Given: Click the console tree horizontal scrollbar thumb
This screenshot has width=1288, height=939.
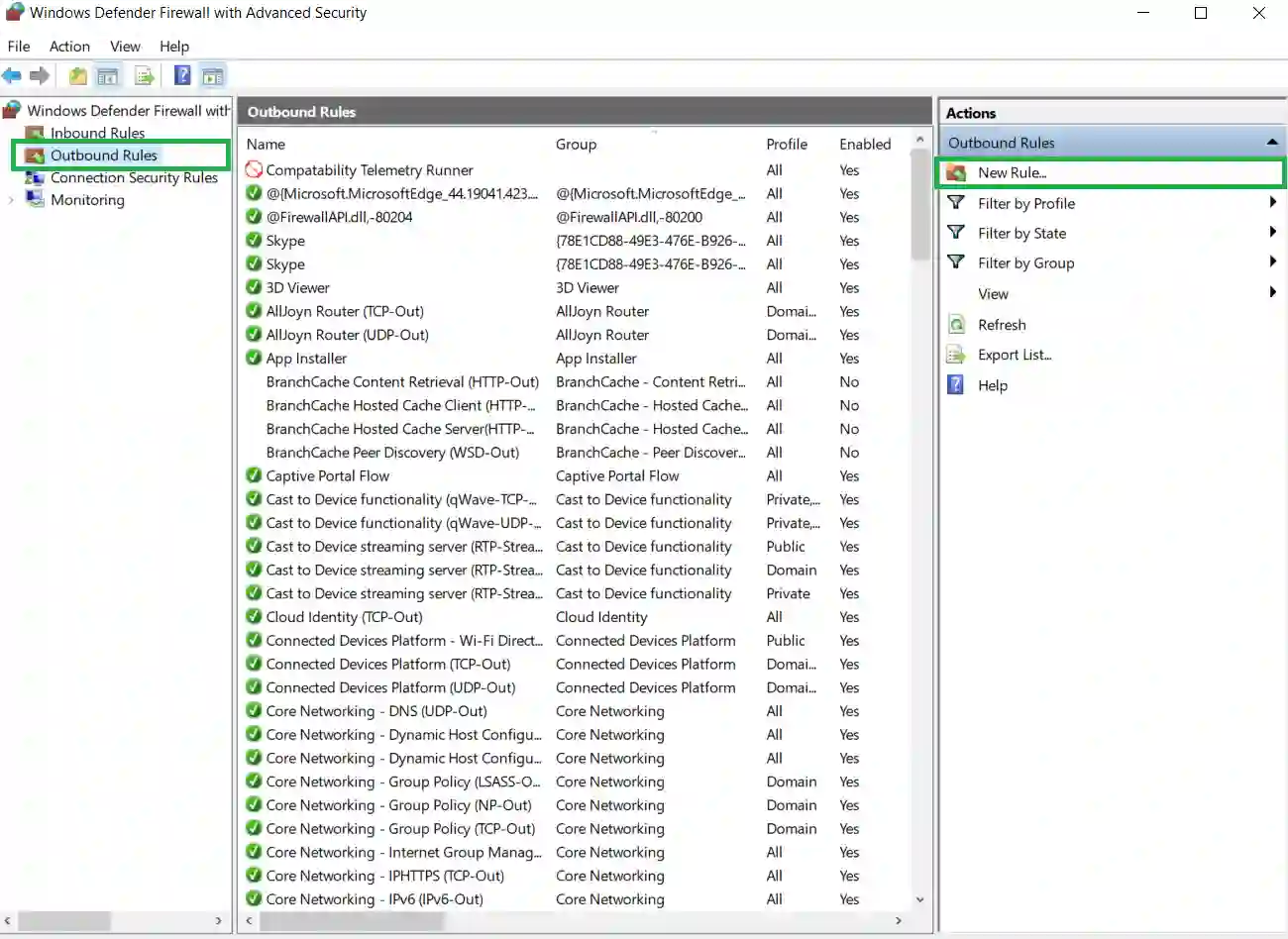Looking at the screenshot, I should (64, 921).
